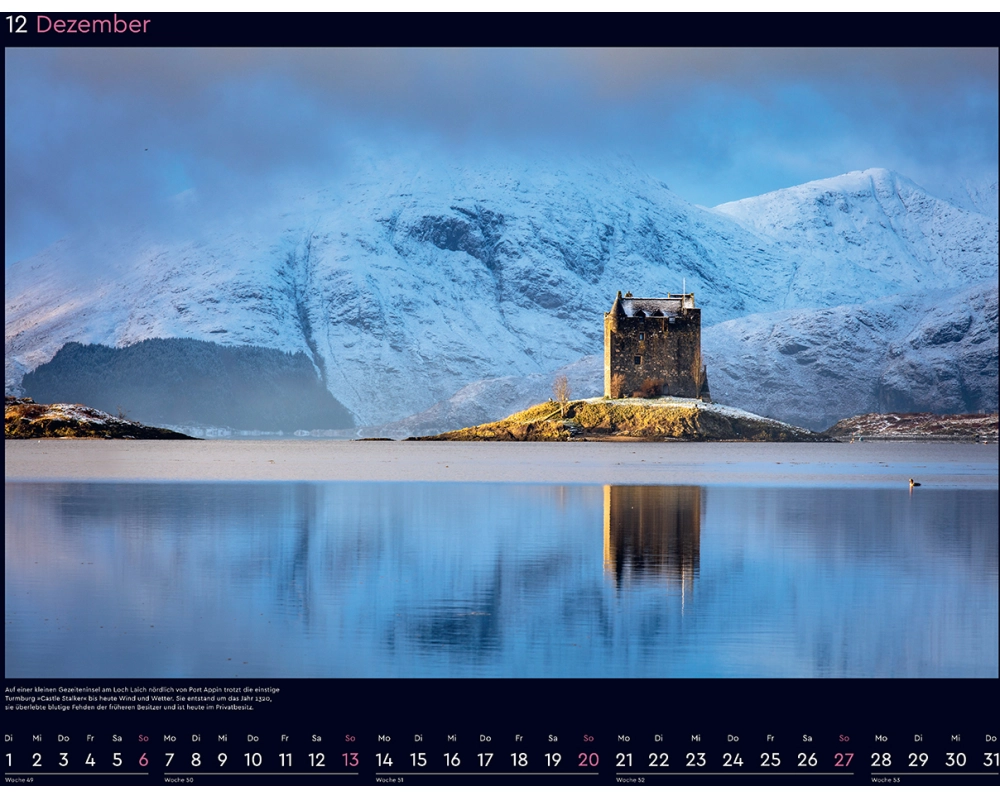The image size is (1000, 800).
Task: Click the month number 12 in header
Action: click(17, 25)
